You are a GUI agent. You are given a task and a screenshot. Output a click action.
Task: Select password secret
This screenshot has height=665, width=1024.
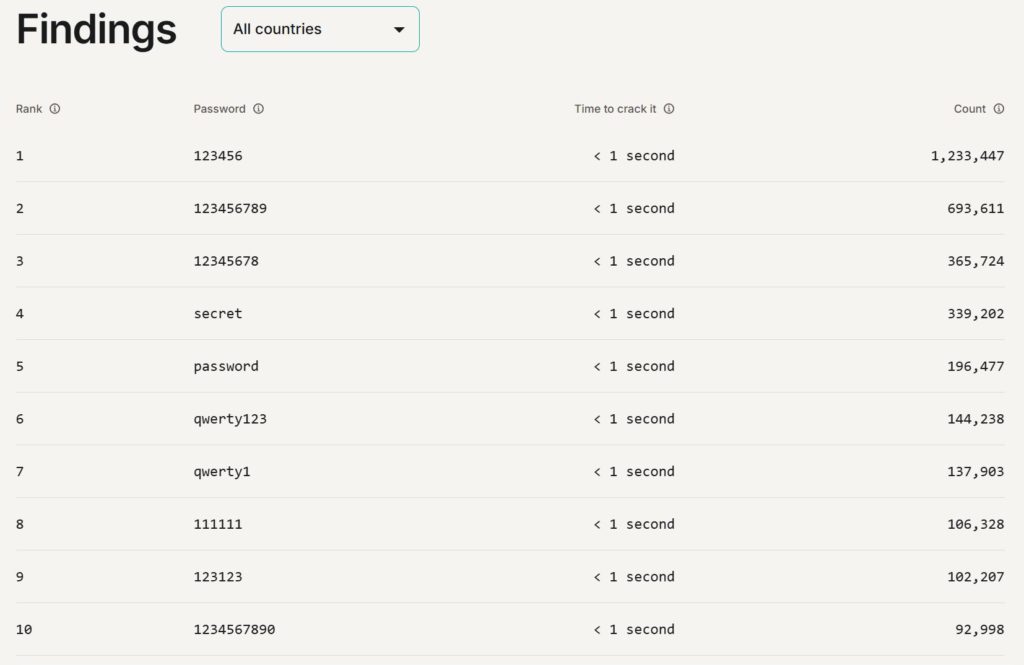click(x=217, y=314)
